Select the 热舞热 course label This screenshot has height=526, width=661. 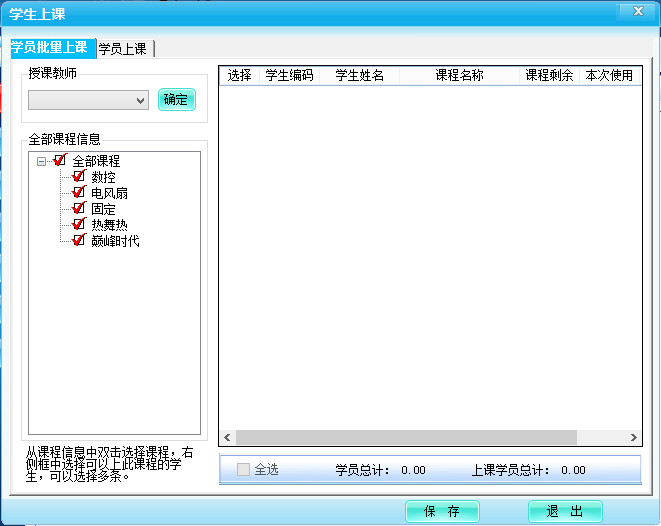pyautogui.click(x=109, y=225)
